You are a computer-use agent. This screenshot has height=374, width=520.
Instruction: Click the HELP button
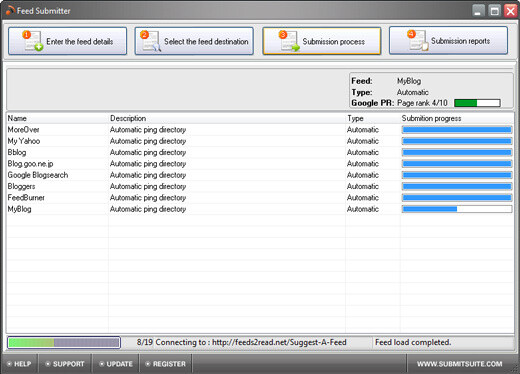point(19,364)
